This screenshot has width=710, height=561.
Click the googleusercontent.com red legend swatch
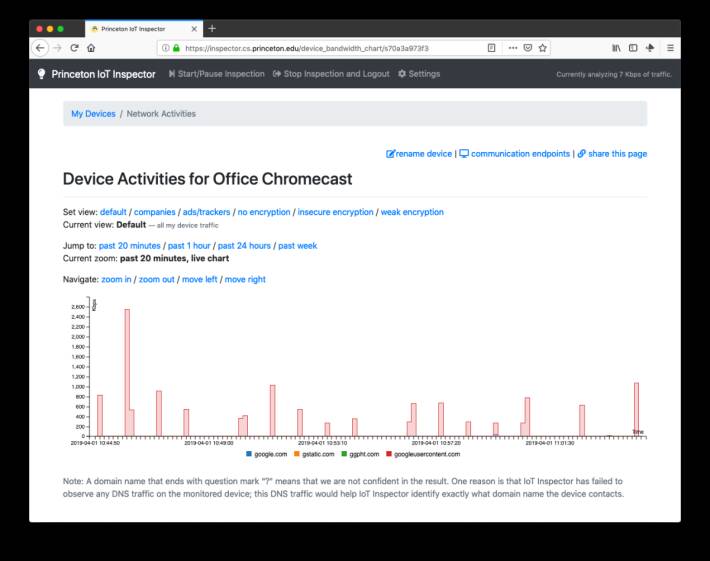pyautogui.click(x=389, y=454)
